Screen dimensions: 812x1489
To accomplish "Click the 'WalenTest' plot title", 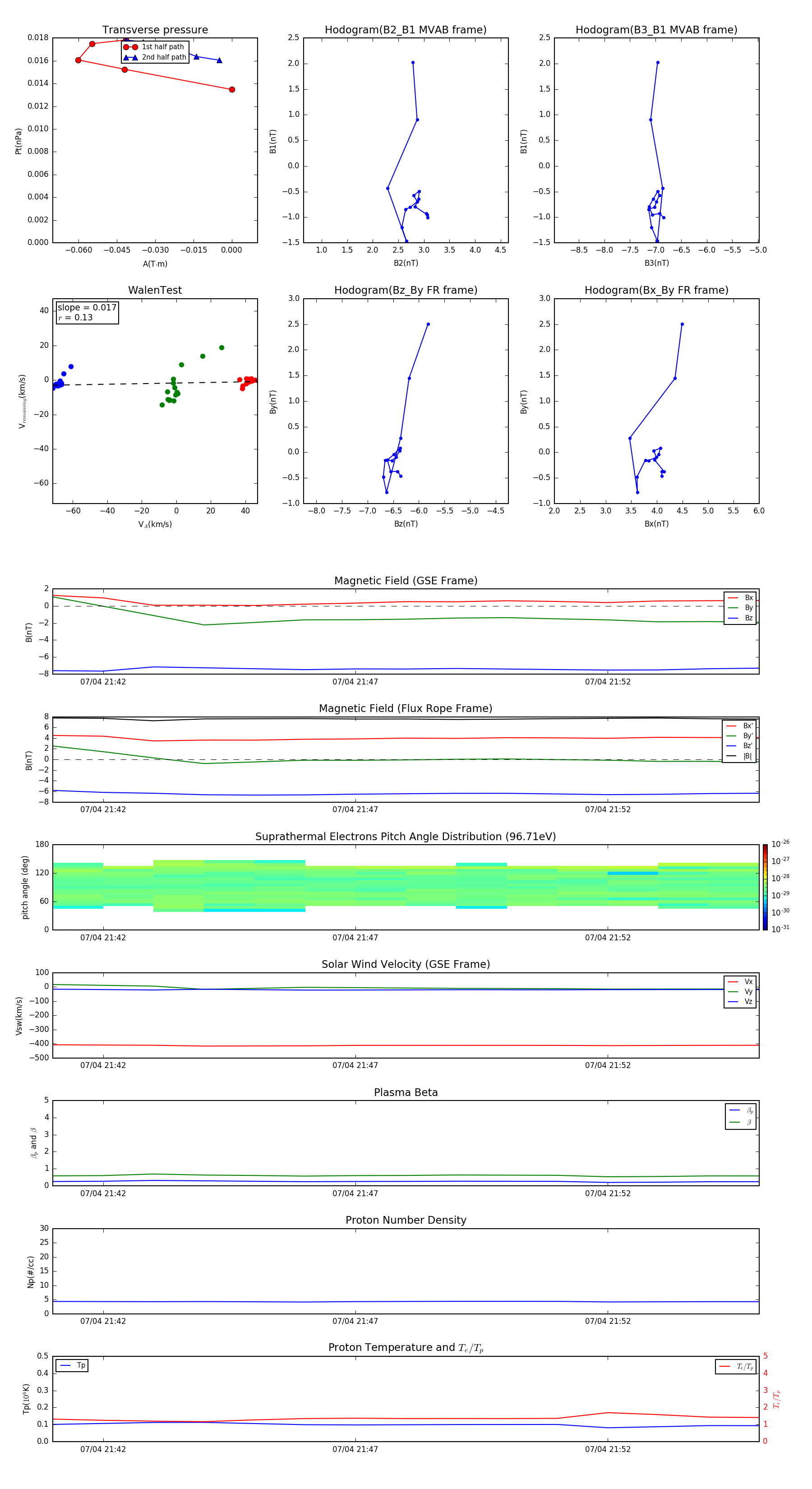I will coord(155,290).
